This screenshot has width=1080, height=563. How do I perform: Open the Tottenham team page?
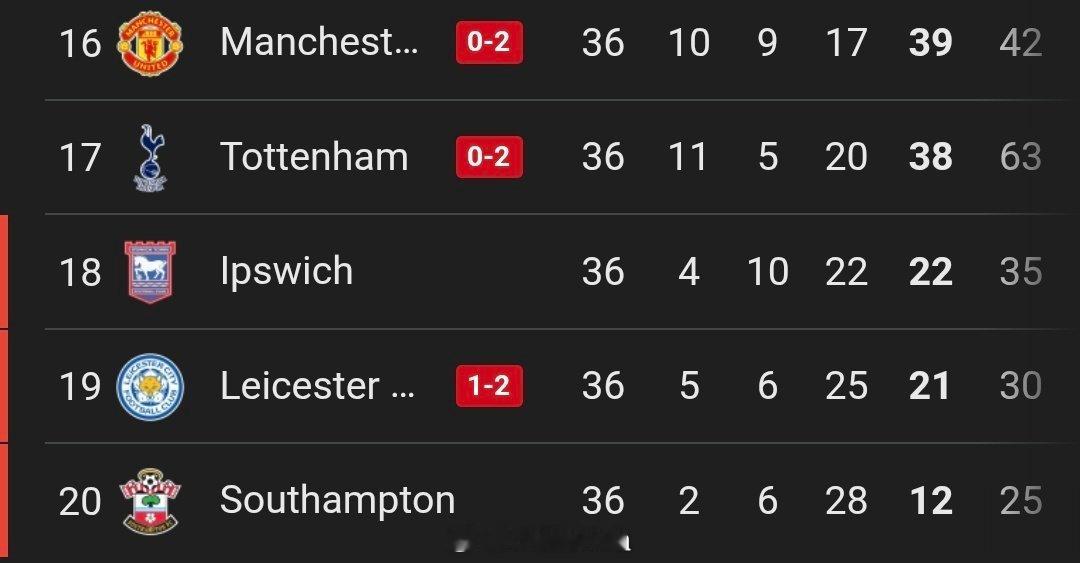[314, 156]
